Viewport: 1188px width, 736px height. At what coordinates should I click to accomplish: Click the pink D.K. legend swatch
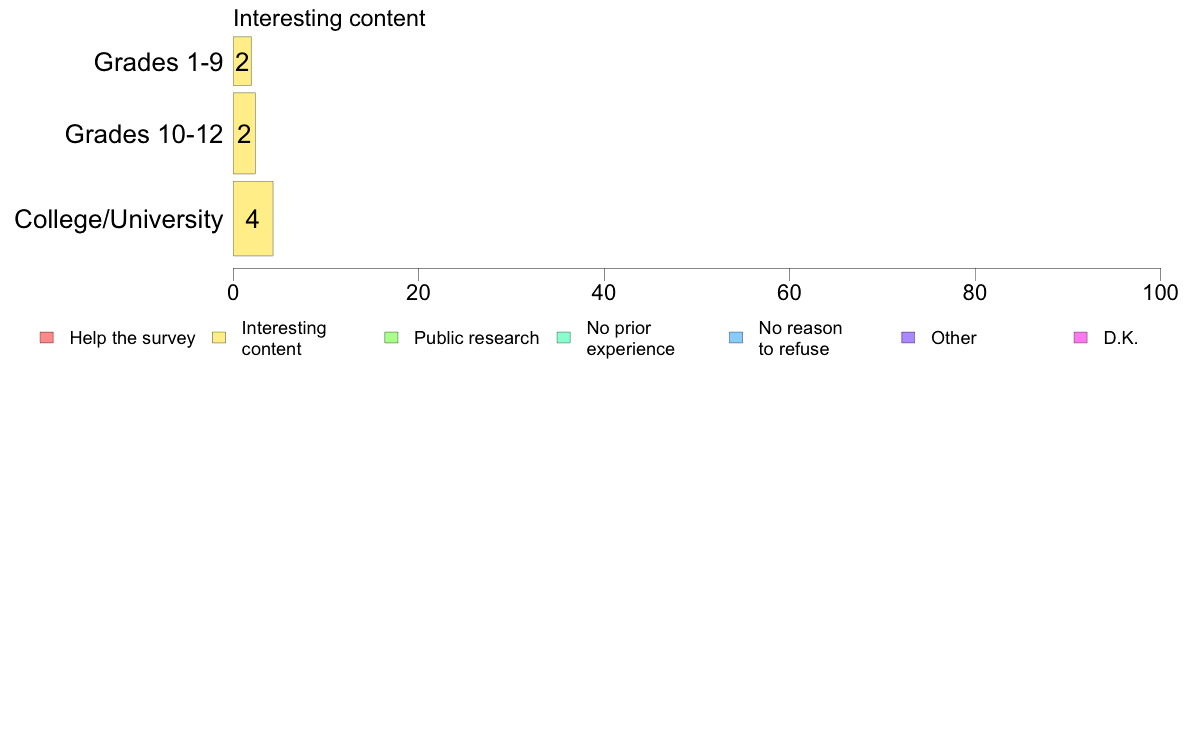[1080, 337]
